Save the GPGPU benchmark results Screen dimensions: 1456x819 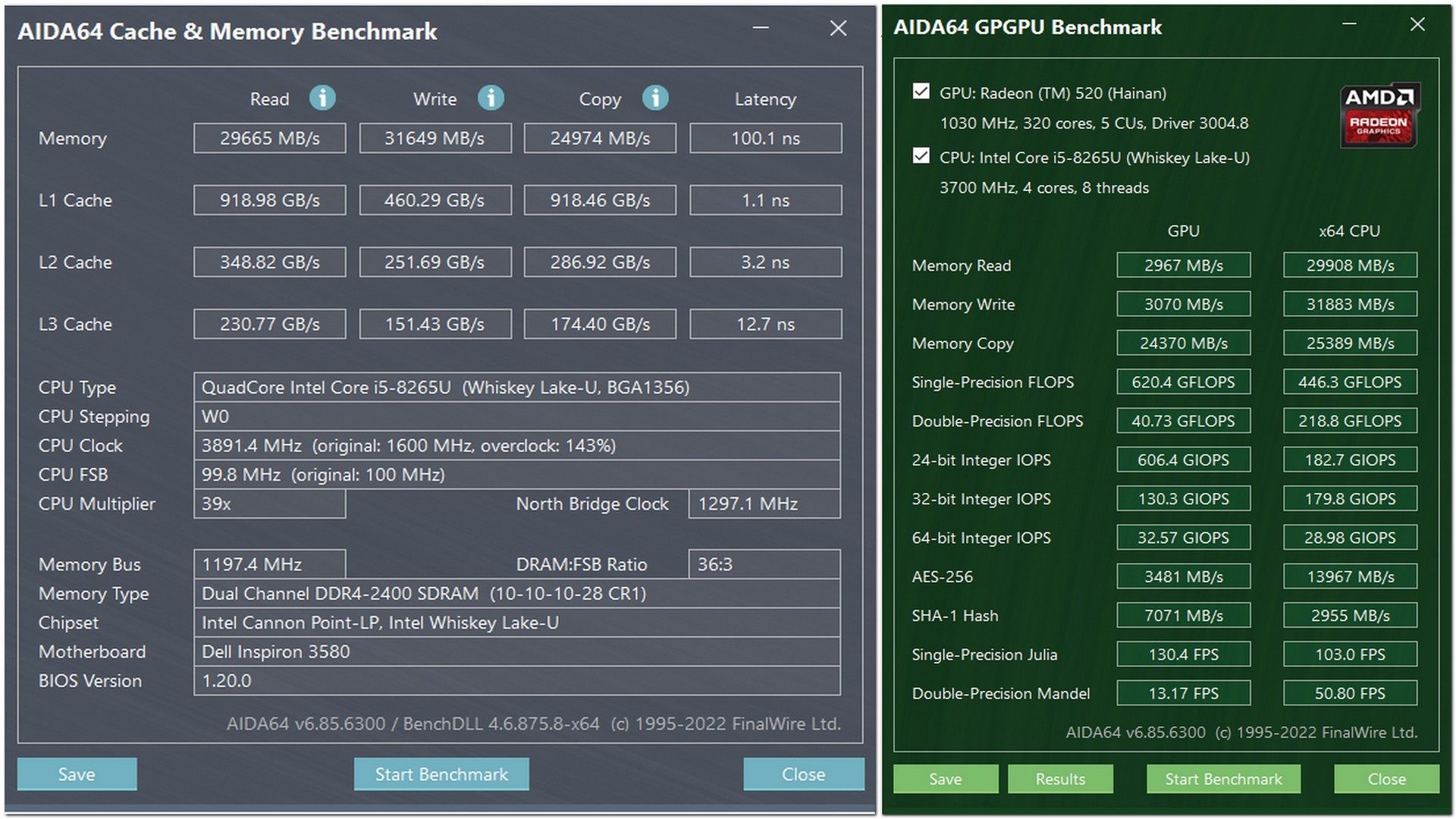(945, 779)
